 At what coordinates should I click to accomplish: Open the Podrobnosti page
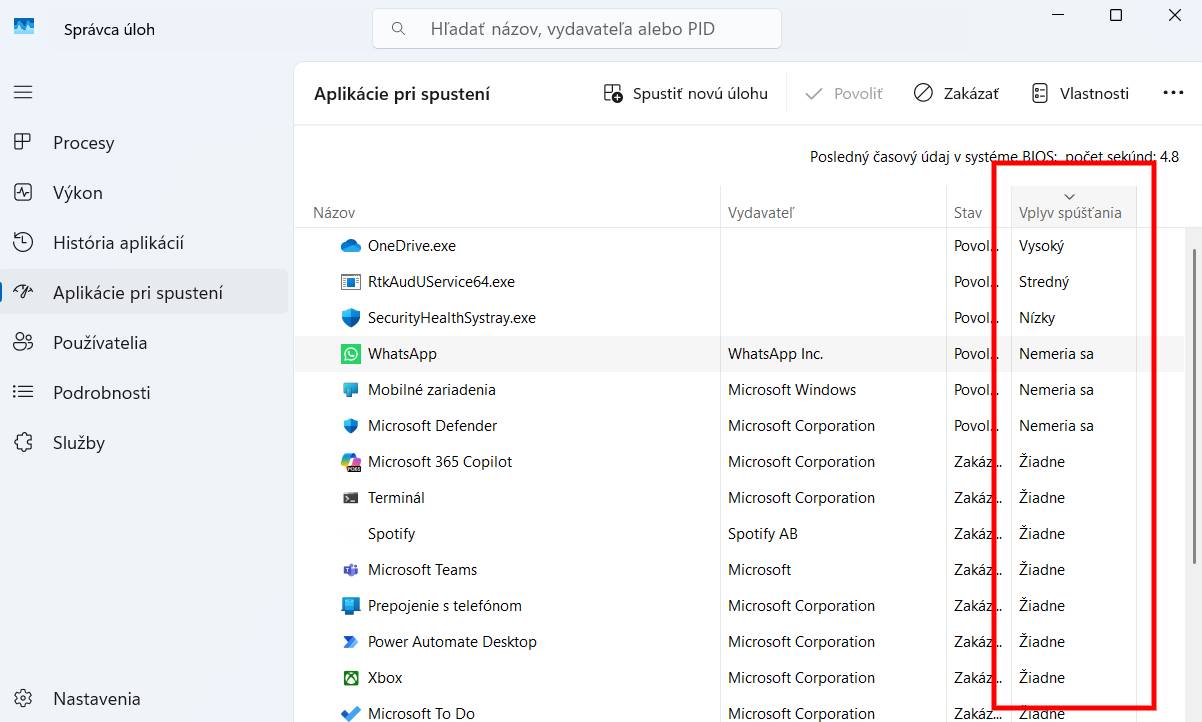[x=145, y=392]
